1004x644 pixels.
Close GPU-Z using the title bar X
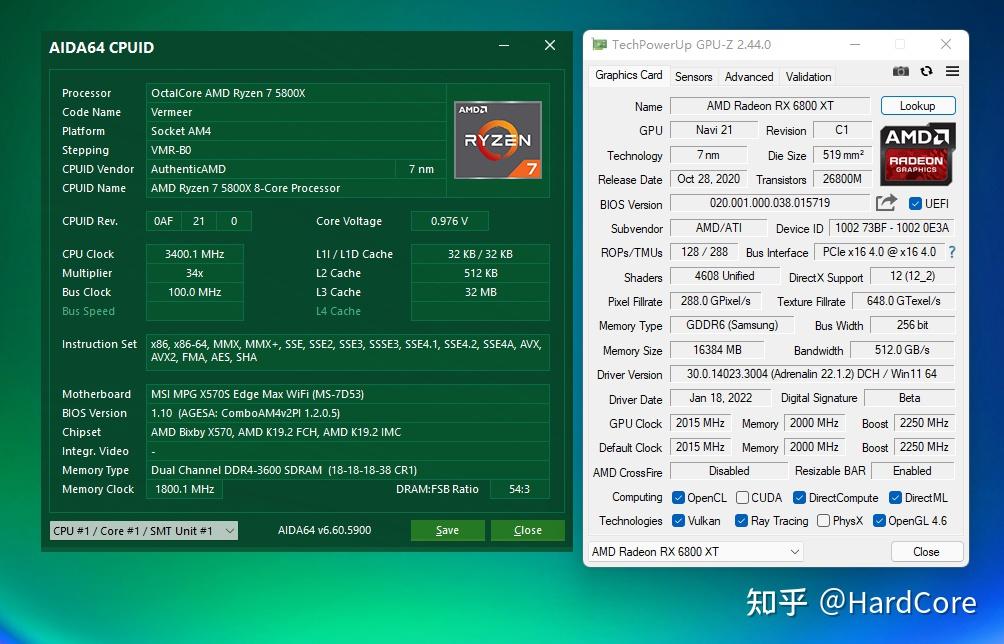946,44
